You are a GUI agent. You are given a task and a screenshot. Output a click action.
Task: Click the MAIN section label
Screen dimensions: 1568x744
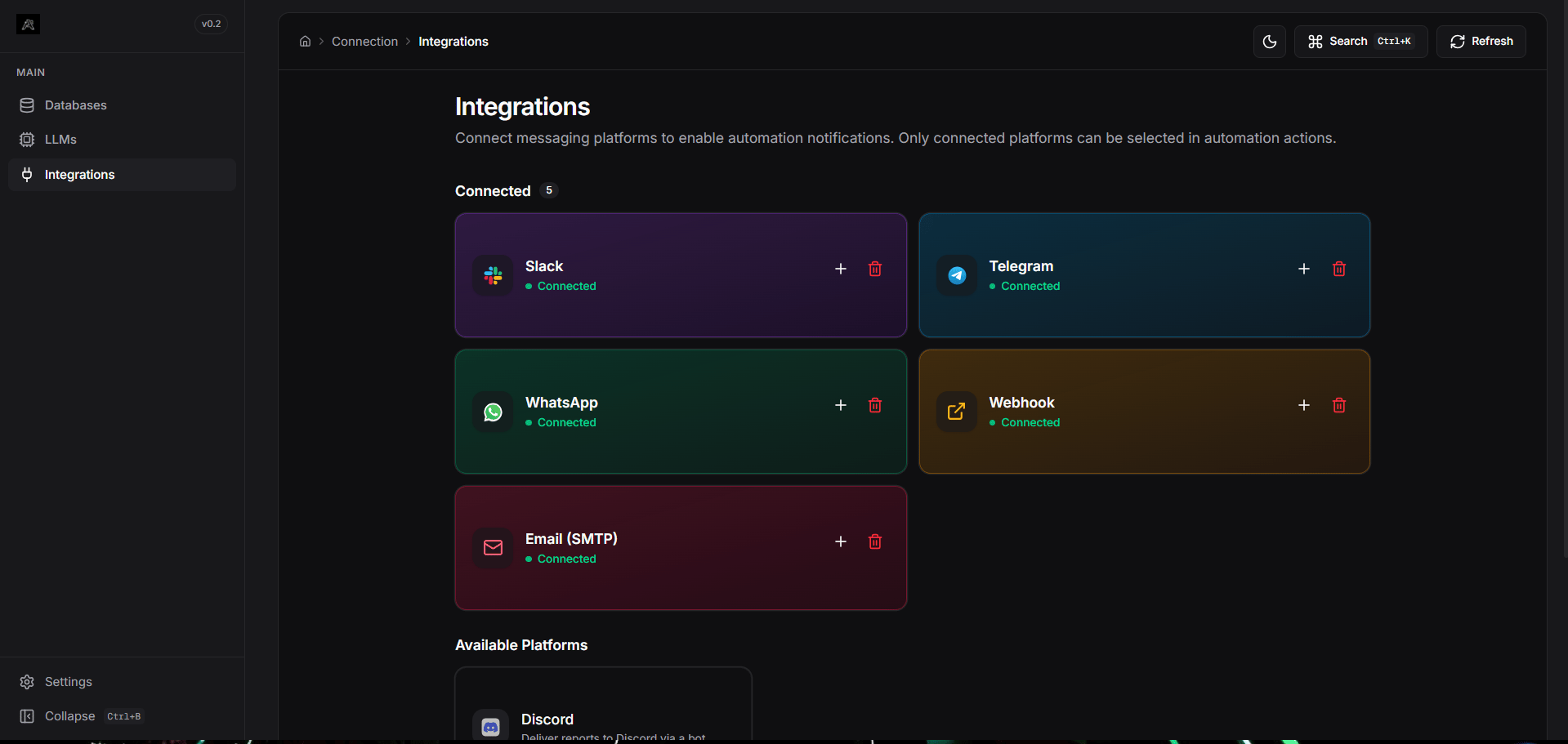pyautogui.click(x=31, y=73)
